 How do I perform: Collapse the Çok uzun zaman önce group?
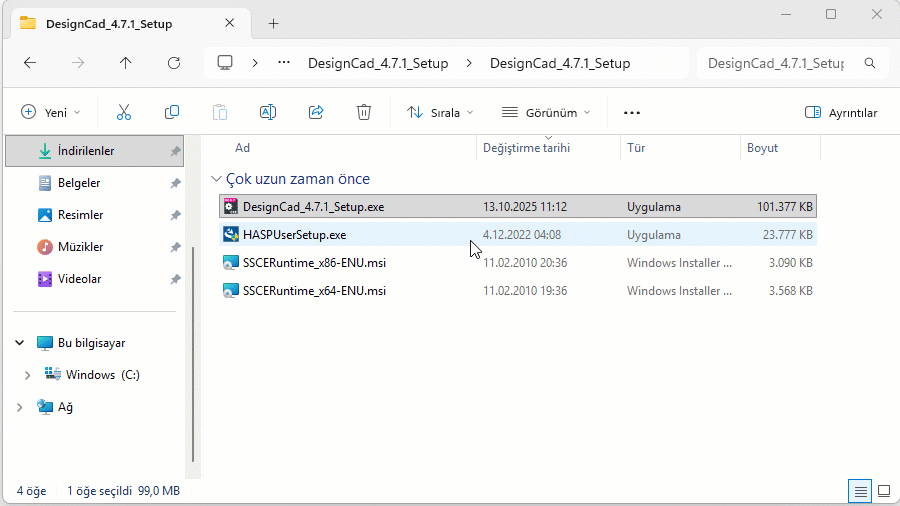216,180
